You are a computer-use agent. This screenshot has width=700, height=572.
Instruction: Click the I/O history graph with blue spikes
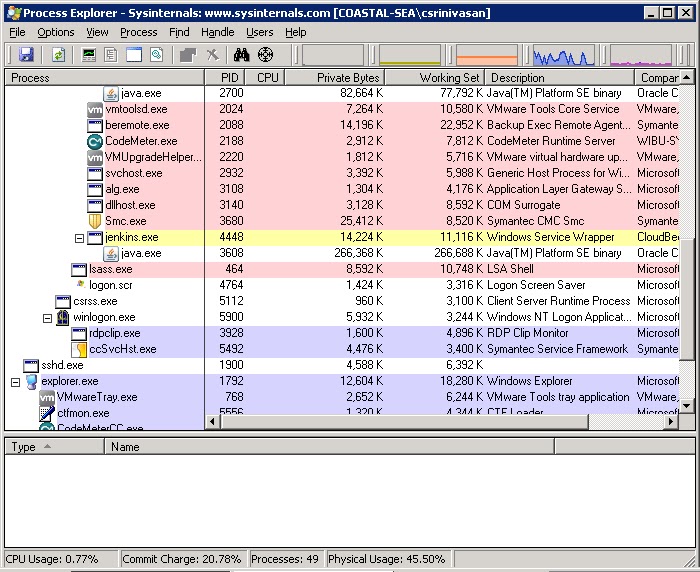(x=564, y=55)
